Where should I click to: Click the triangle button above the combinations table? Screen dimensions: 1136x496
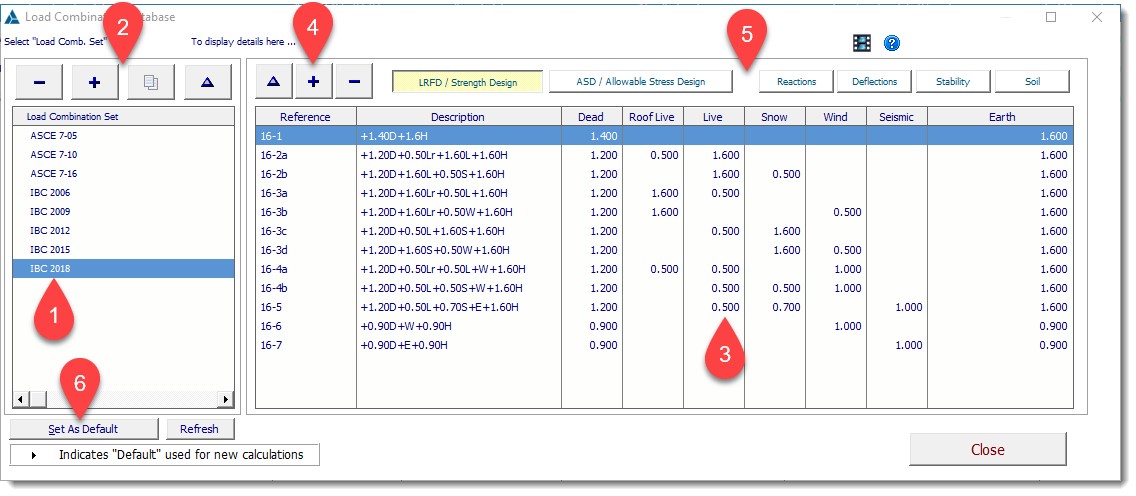[274, 82]
